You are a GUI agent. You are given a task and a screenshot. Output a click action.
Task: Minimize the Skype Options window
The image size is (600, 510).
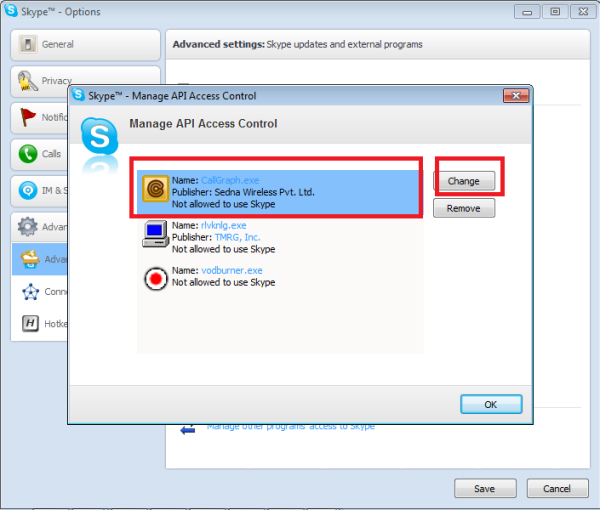tap(527, 11)
